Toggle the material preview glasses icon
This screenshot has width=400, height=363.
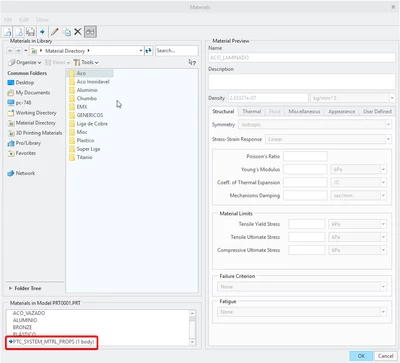90,32
